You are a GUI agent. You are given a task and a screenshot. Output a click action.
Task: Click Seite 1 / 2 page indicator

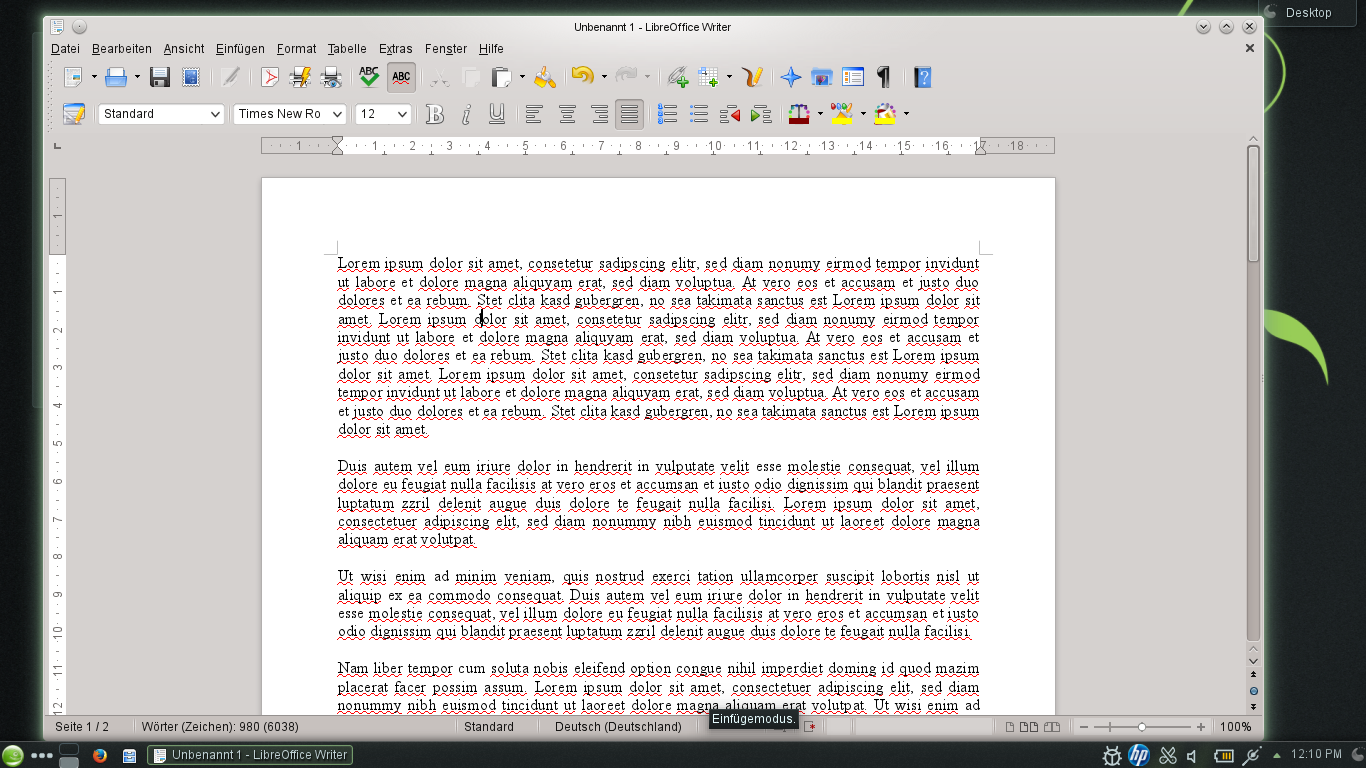[x=82, y=727]
